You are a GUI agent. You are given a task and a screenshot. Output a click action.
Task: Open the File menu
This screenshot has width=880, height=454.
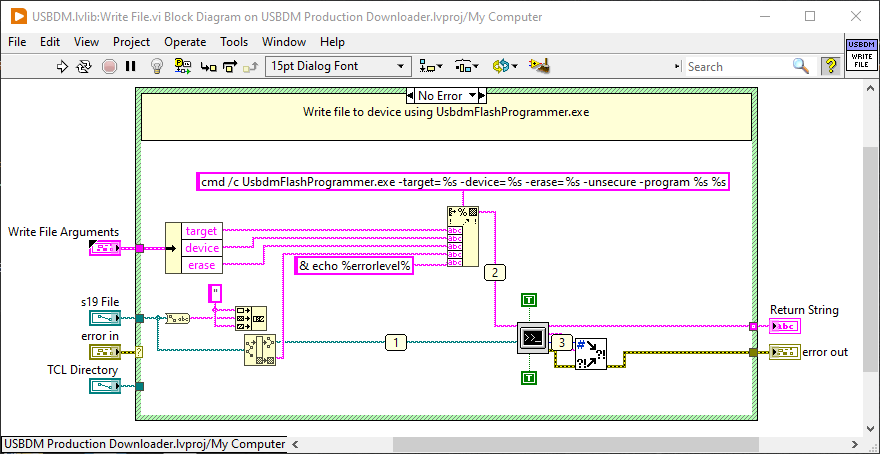coord(17,42)
